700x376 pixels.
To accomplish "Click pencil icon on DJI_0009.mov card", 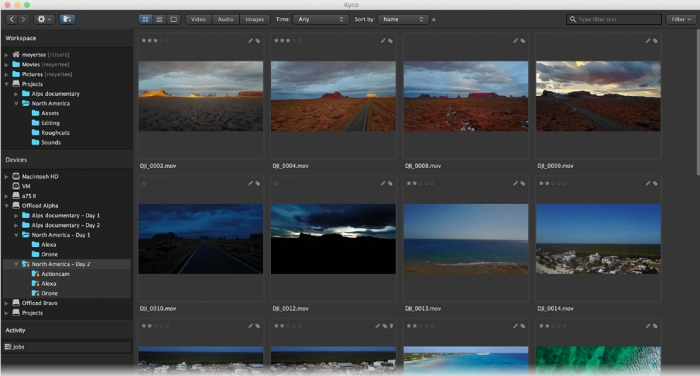I will pos(648,41).
